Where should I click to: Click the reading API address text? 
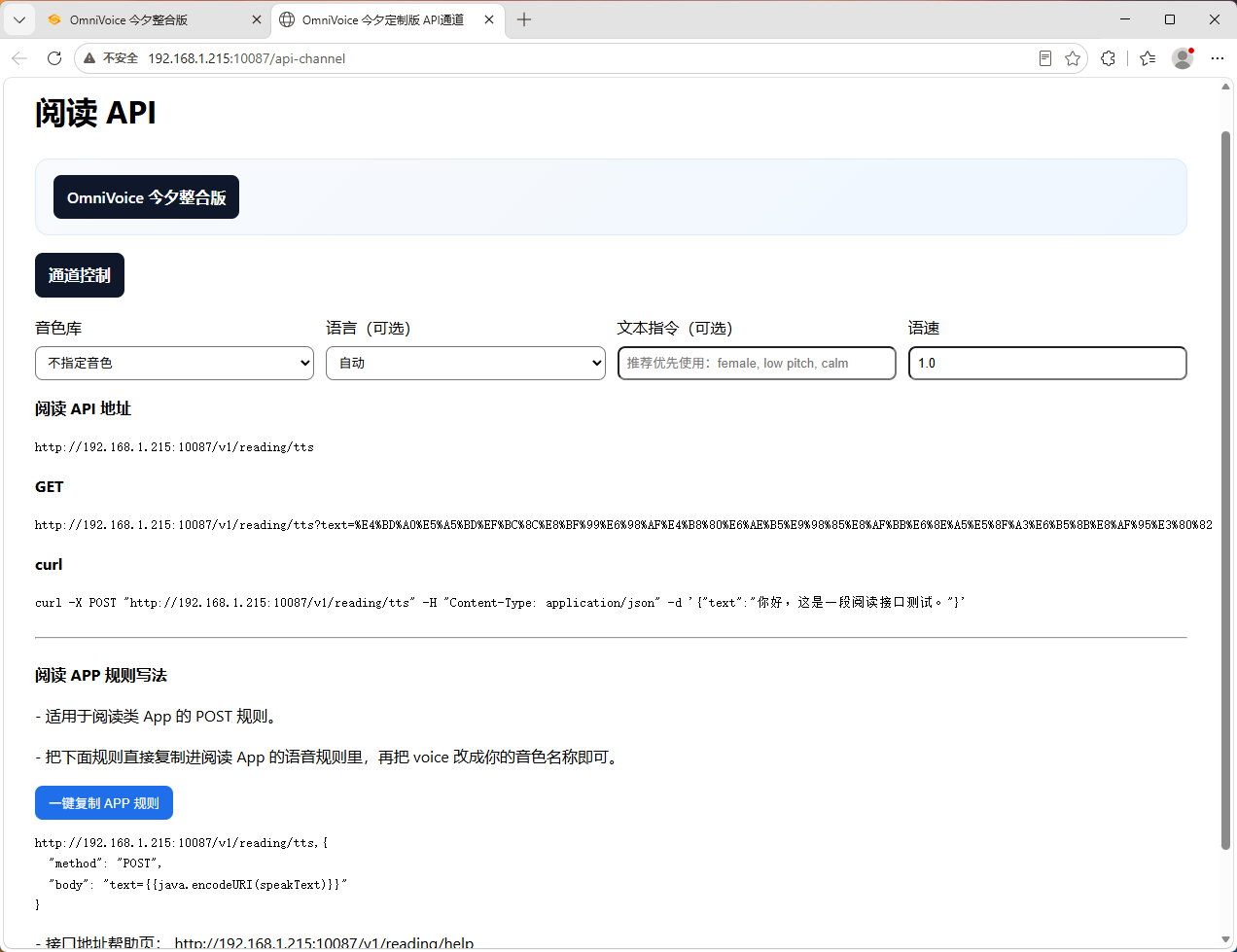pos(174,447)
